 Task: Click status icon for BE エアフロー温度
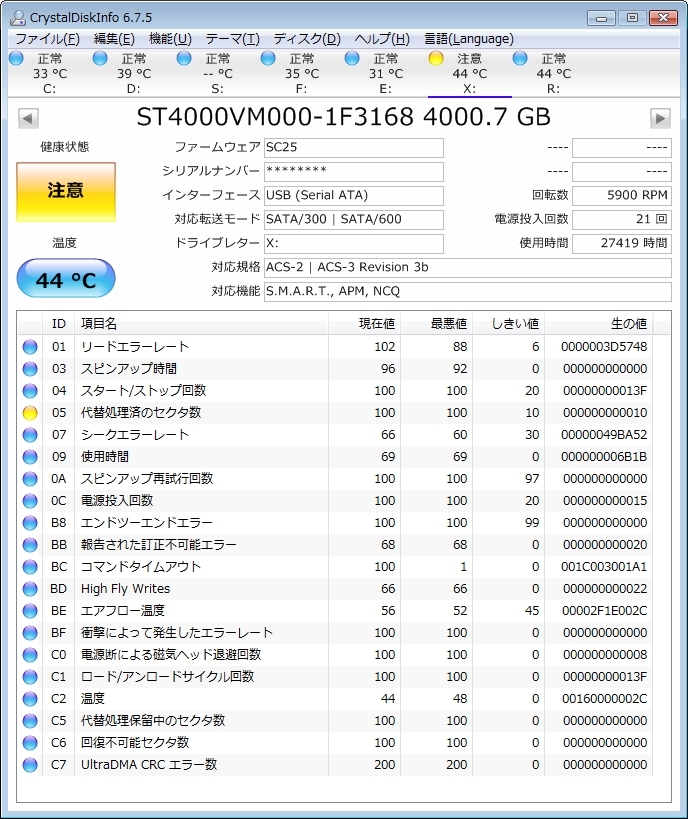30,611
